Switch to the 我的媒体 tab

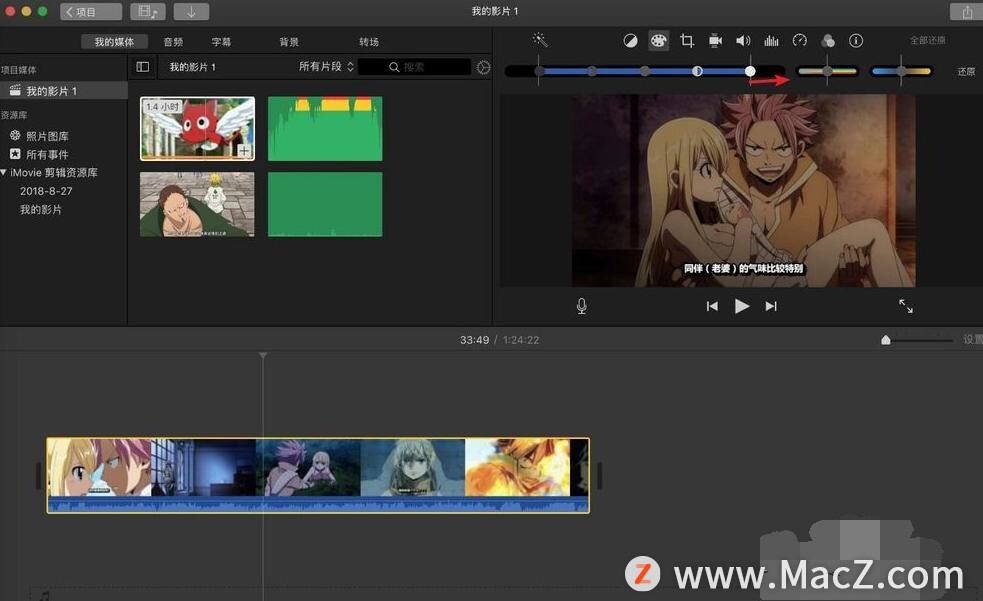[x=114, y=42]
